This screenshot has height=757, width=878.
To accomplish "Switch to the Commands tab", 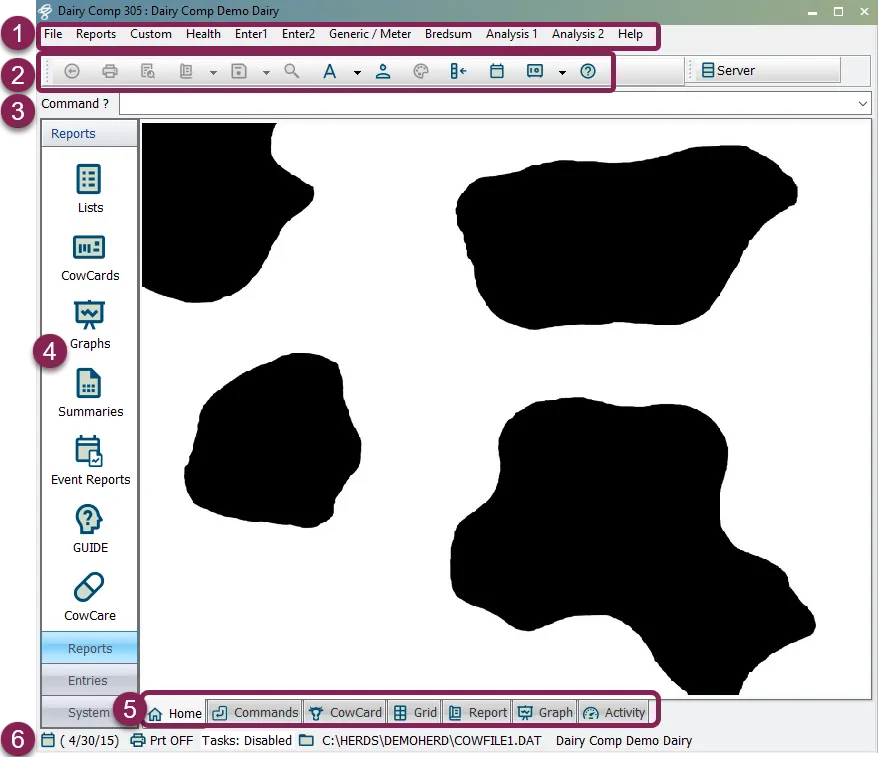I will pos(255,713).
